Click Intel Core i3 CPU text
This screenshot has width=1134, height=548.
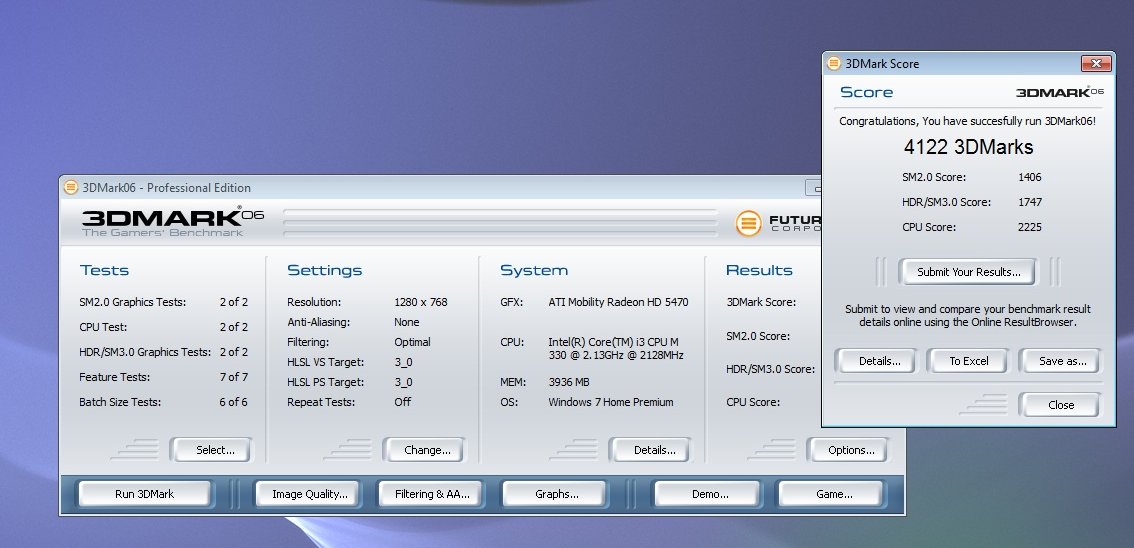point(615,348)
